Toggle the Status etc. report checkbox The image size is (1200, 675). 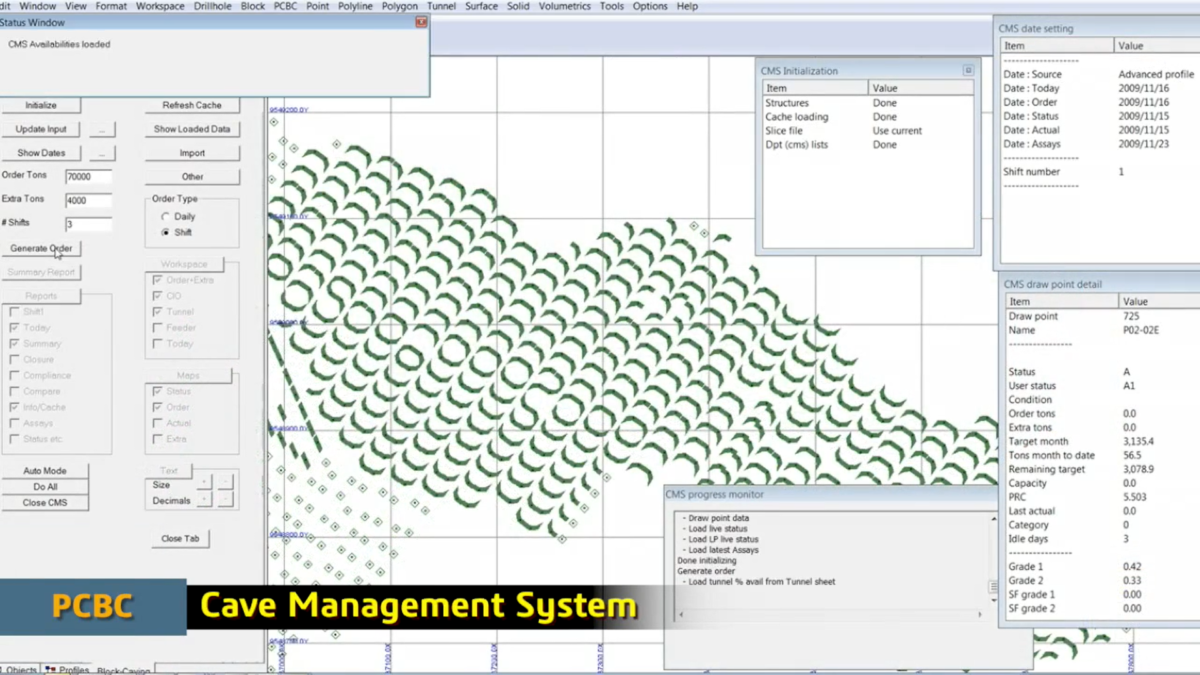point(14,440)
